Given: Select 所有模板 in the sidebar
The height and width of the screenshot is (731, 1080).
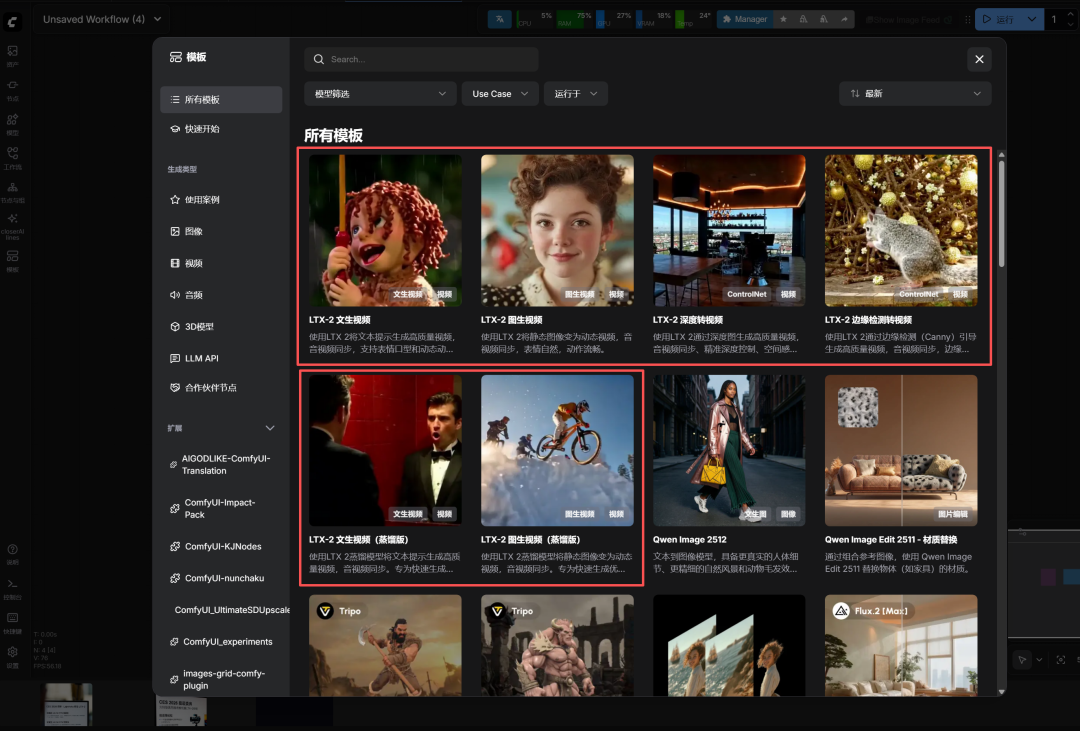Looking at the screenshot, I should click(221, 99).
